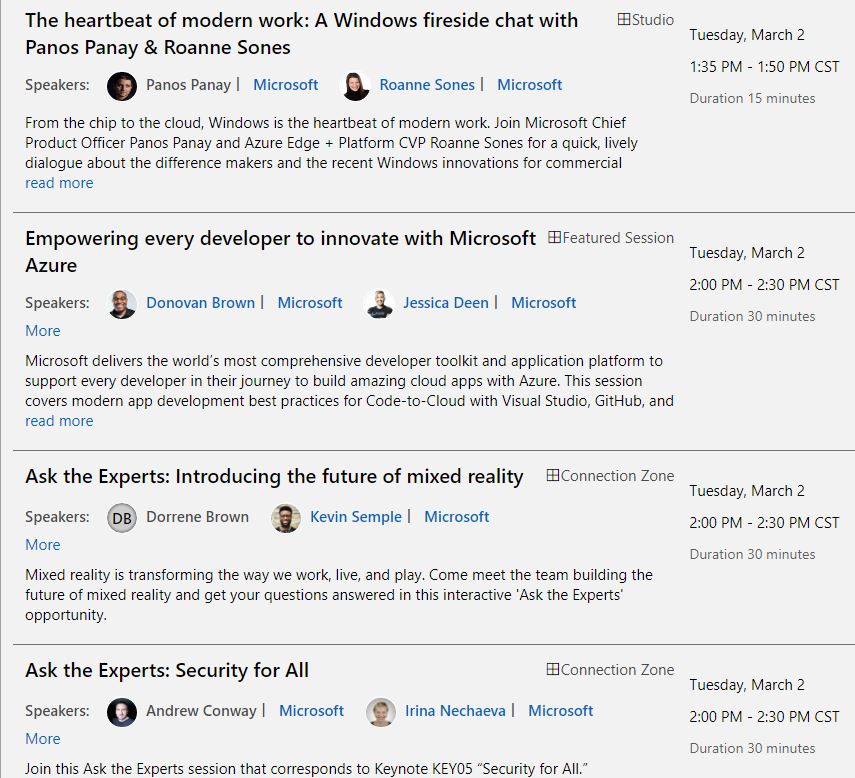Click Panos Panay's speaker avatar
The width and height of the screenshot is (855, 778).
122,86
